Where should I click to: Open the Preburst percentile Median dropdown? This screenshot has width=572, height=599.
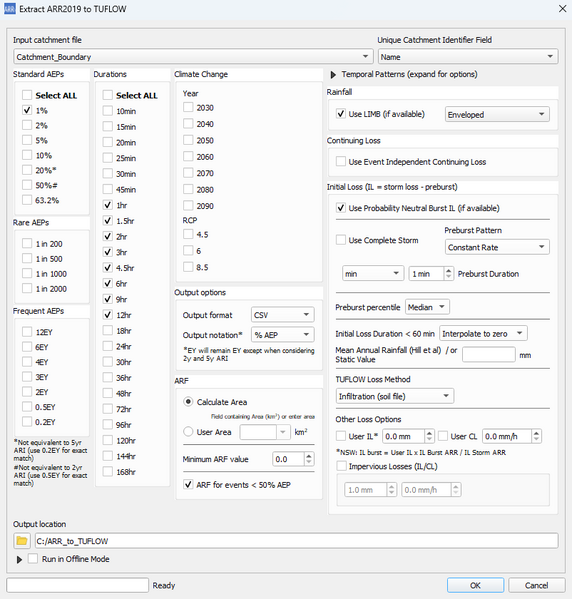click(x=427, y=307)
